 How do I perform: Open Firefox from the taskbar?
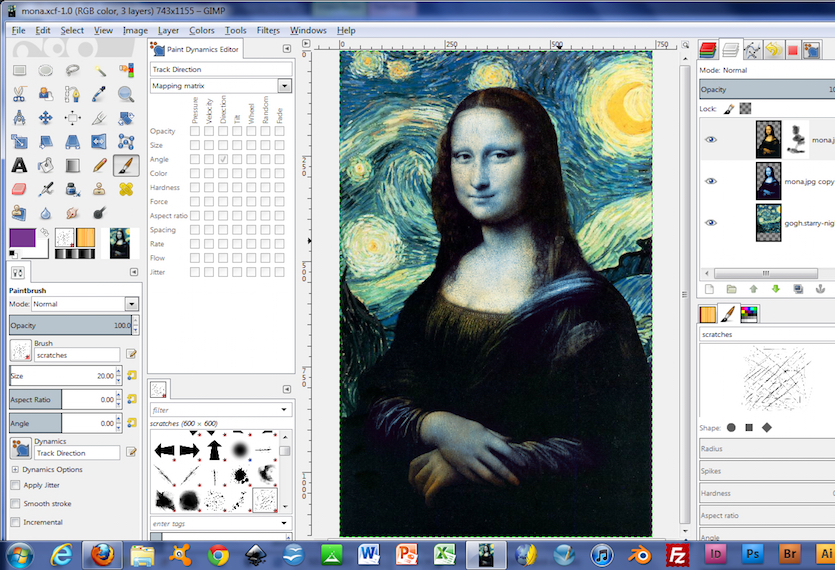coord(102,555)
